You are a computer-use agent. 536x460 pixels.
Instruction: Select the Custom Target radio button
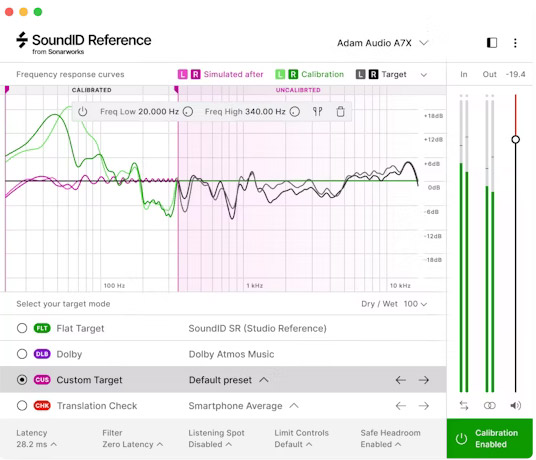(22, 380)
